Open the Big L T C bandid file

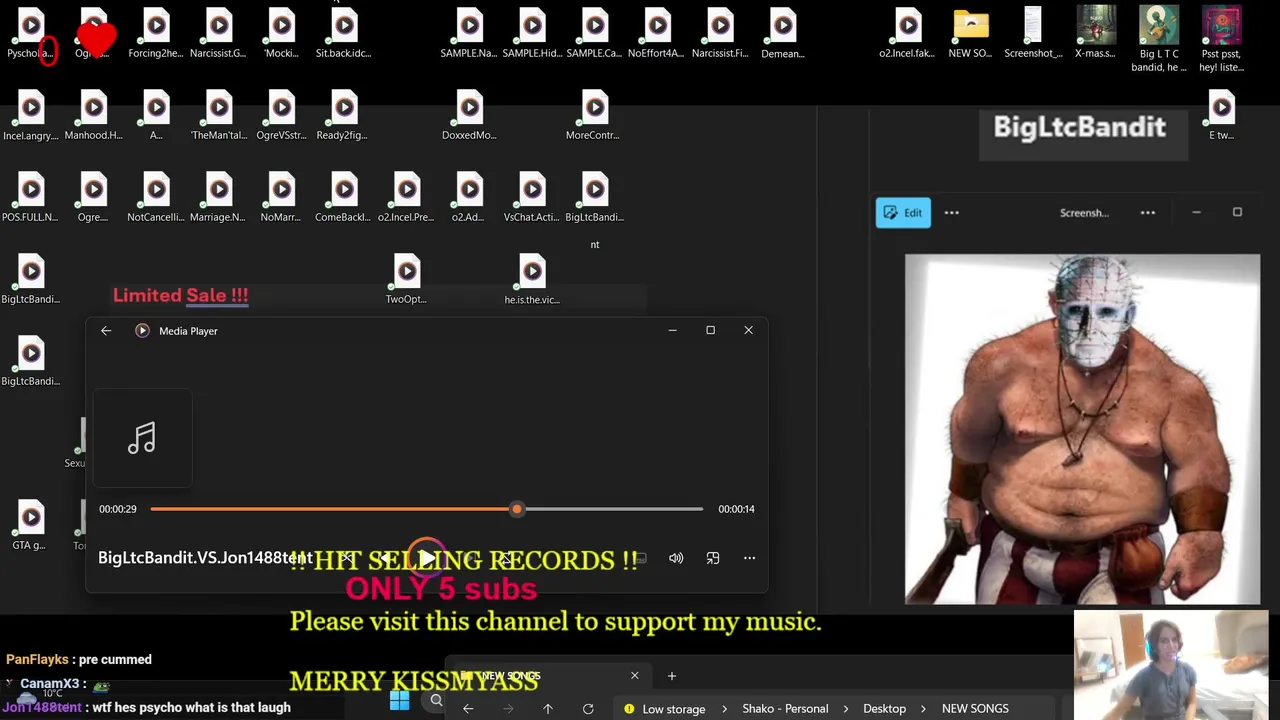(x=1158, y=40)
